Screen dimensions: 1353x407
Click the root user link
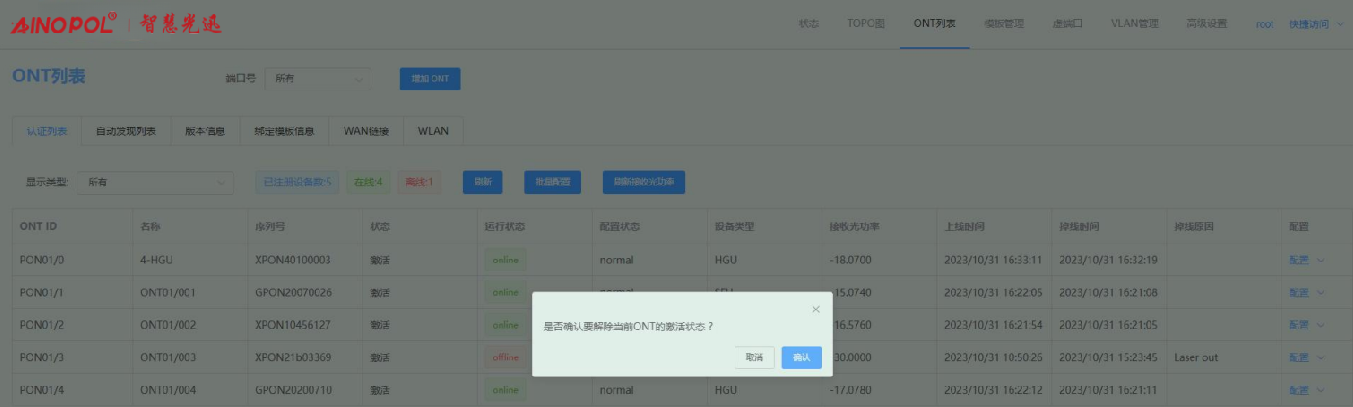(x=1263, y=24)
